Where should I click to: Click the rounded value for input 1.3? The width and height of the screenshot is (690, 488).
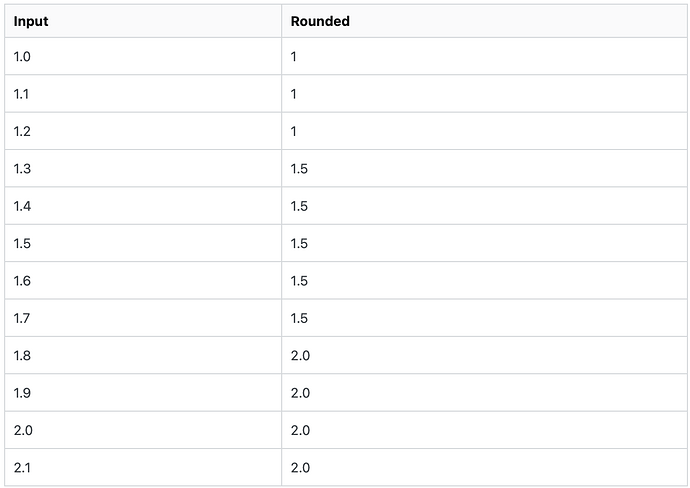pyautogui.click(x=299, y=169)
